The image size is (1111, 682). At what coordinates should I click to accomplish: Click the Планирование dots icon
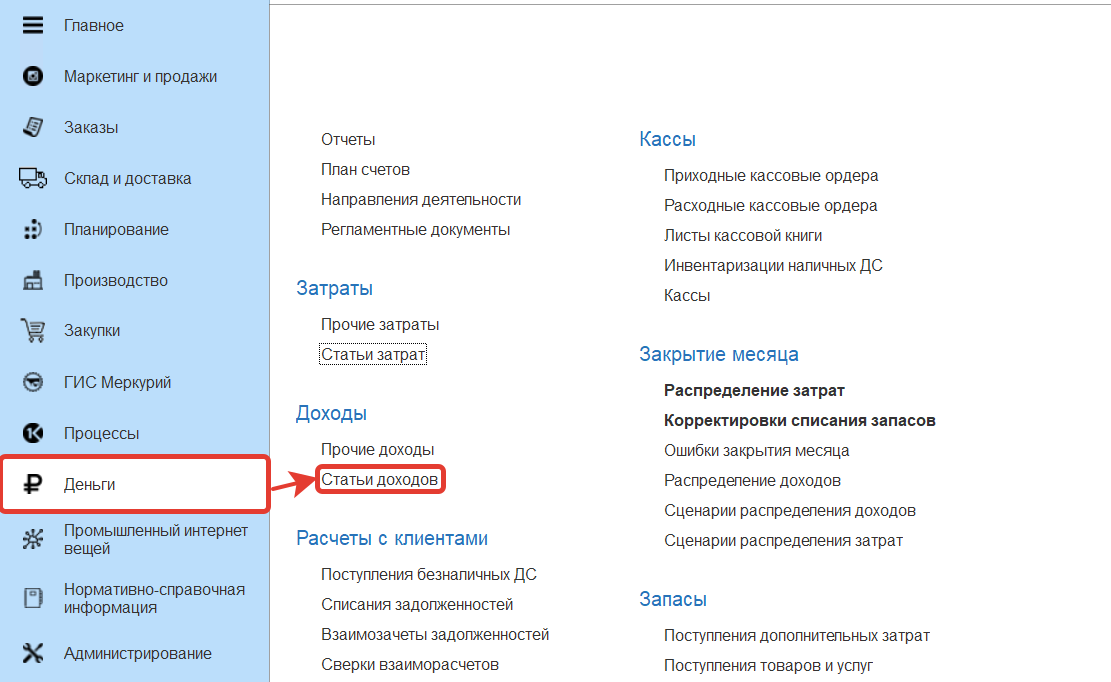[x=33, y=230]
